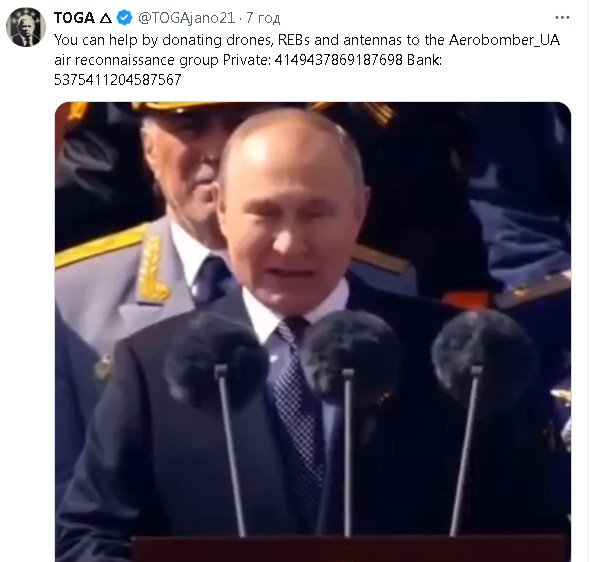Image resolution: width=591 pixels, height=562 pixels.
Task: Click the Private number 4149437869187698
Action: (339, 60)
